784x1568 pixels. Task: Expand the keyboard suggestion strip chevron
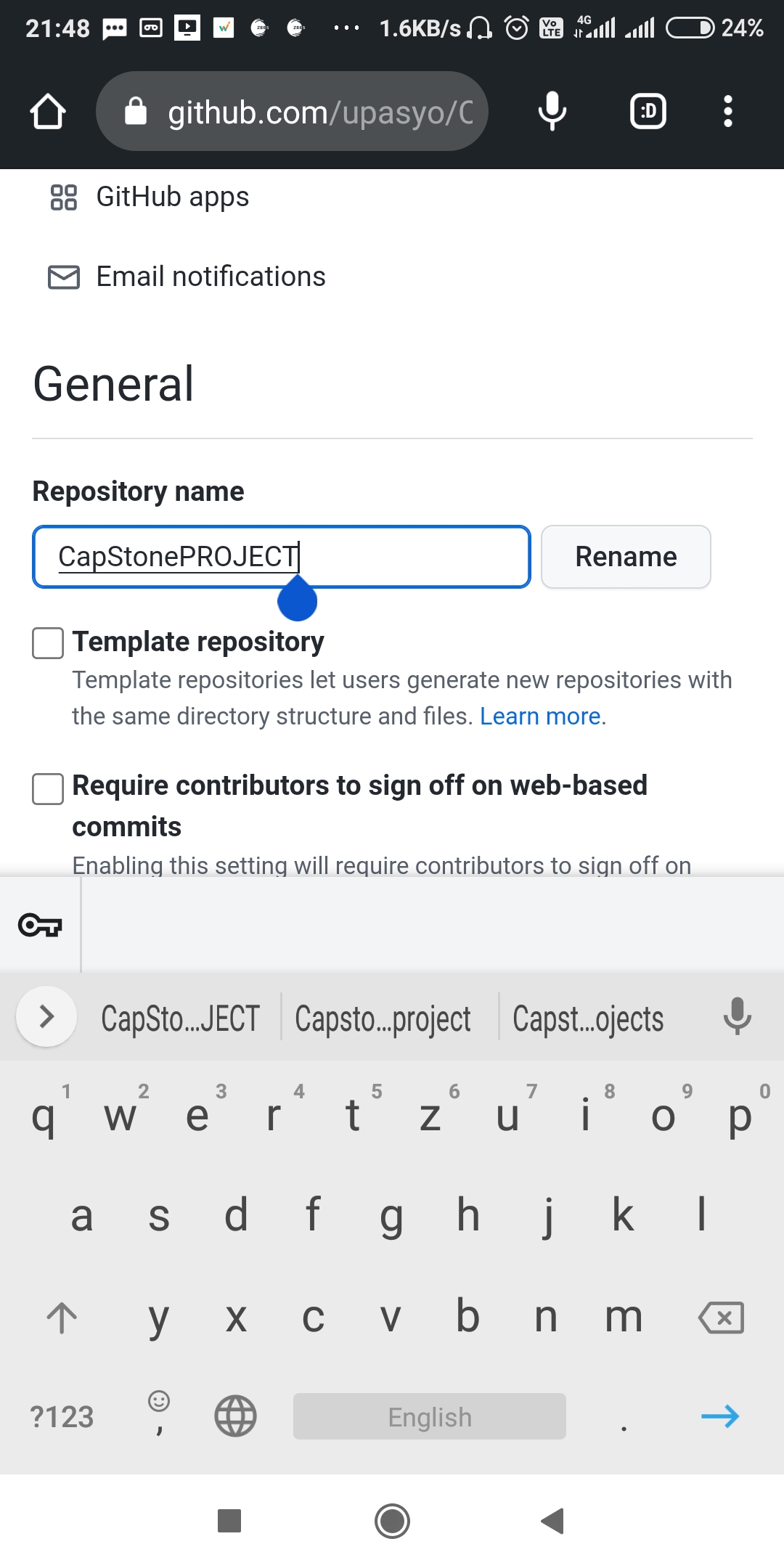click(45, 1016)
